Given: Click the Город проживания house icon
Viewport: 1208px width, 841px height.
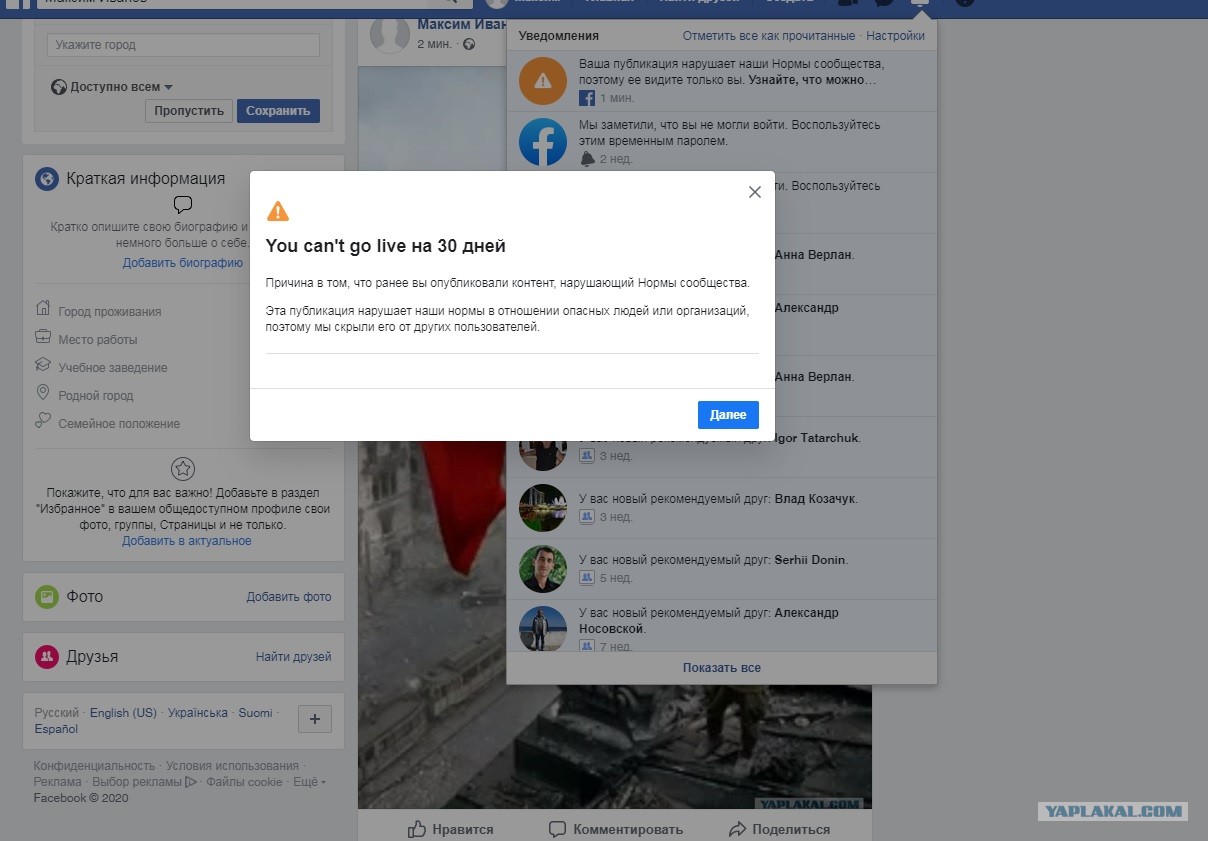Looking at the screenshot, I should (43, 308).
